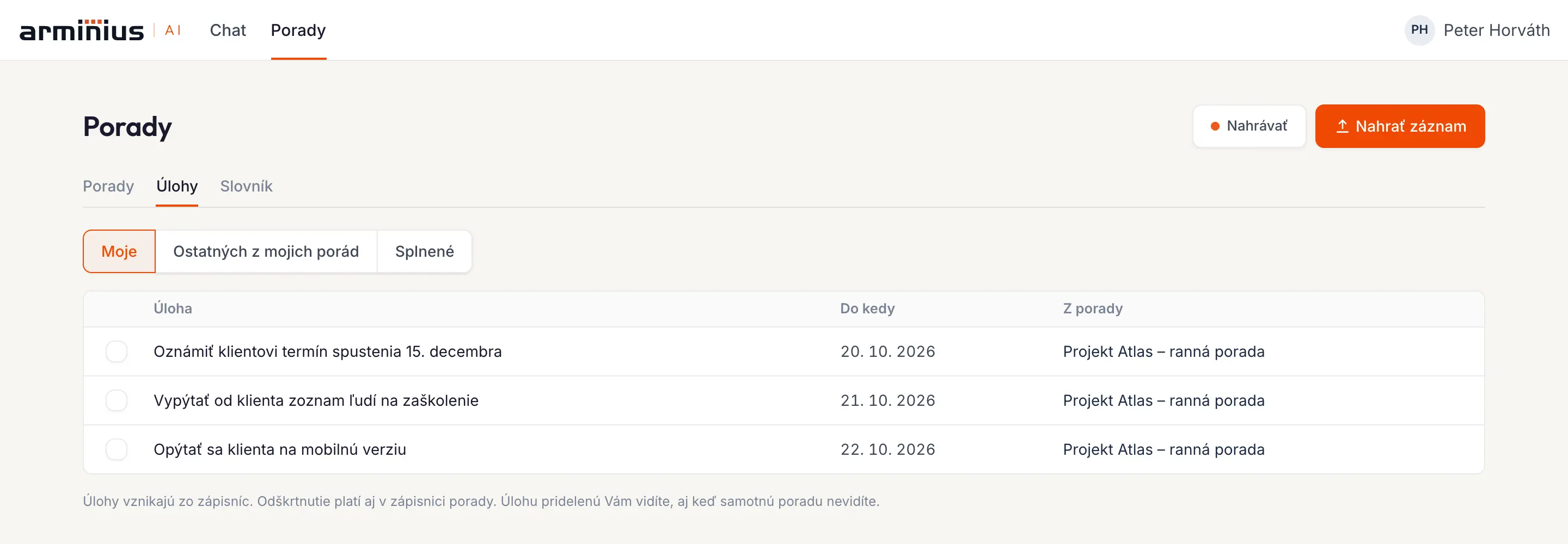Click due date 22. 10. 2026

click(887, 449)
